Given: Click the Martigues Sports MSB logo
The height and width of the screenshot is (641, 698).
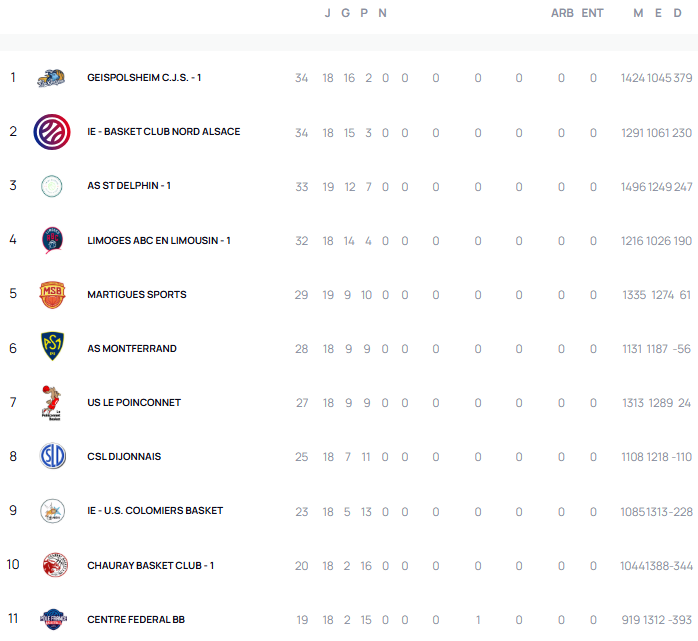Looking at the screenshot, I should pyautogui.click(x=52, y=294).
